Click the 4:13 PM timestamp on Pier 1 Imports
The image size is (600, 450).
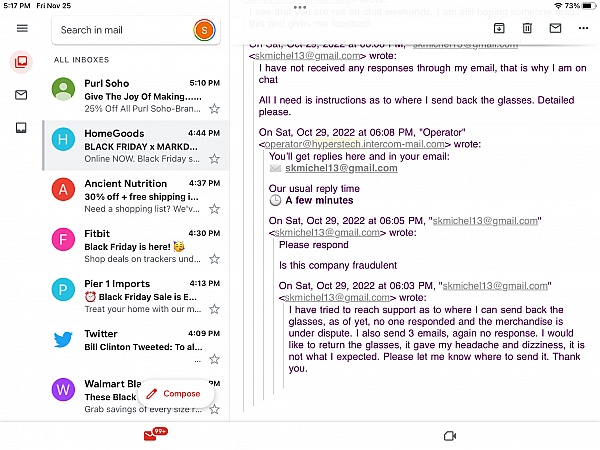205,283
